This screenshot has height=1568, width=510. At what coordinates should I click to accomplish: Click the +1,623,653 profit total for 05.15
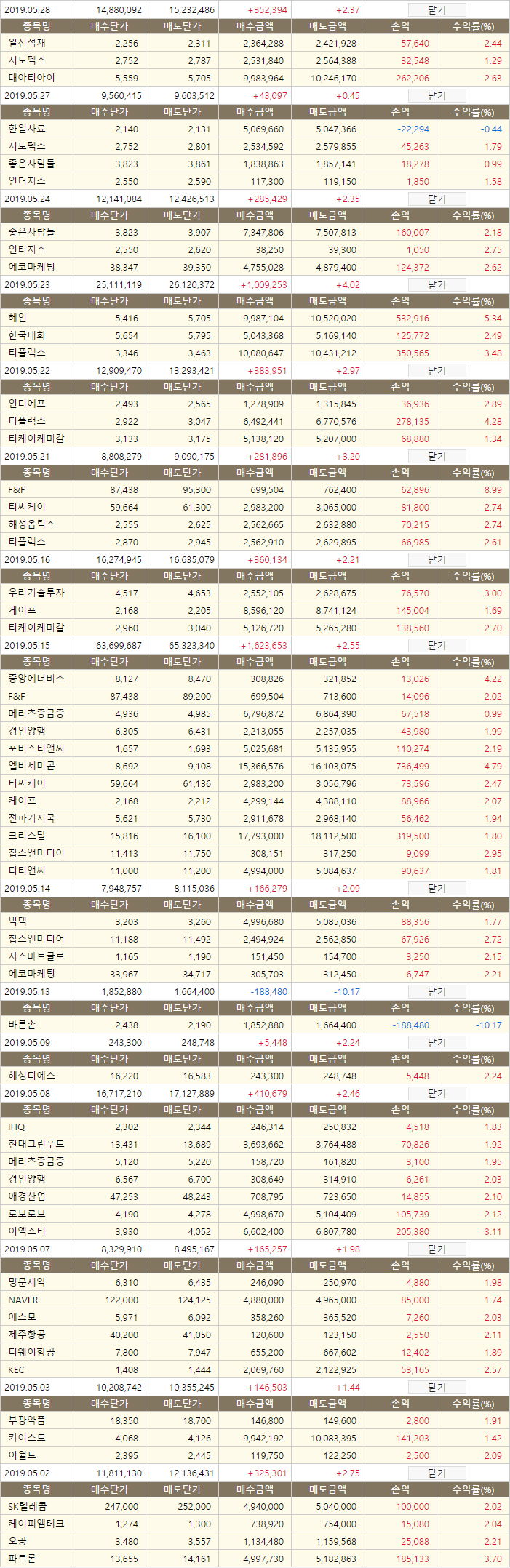pos(263,646)
